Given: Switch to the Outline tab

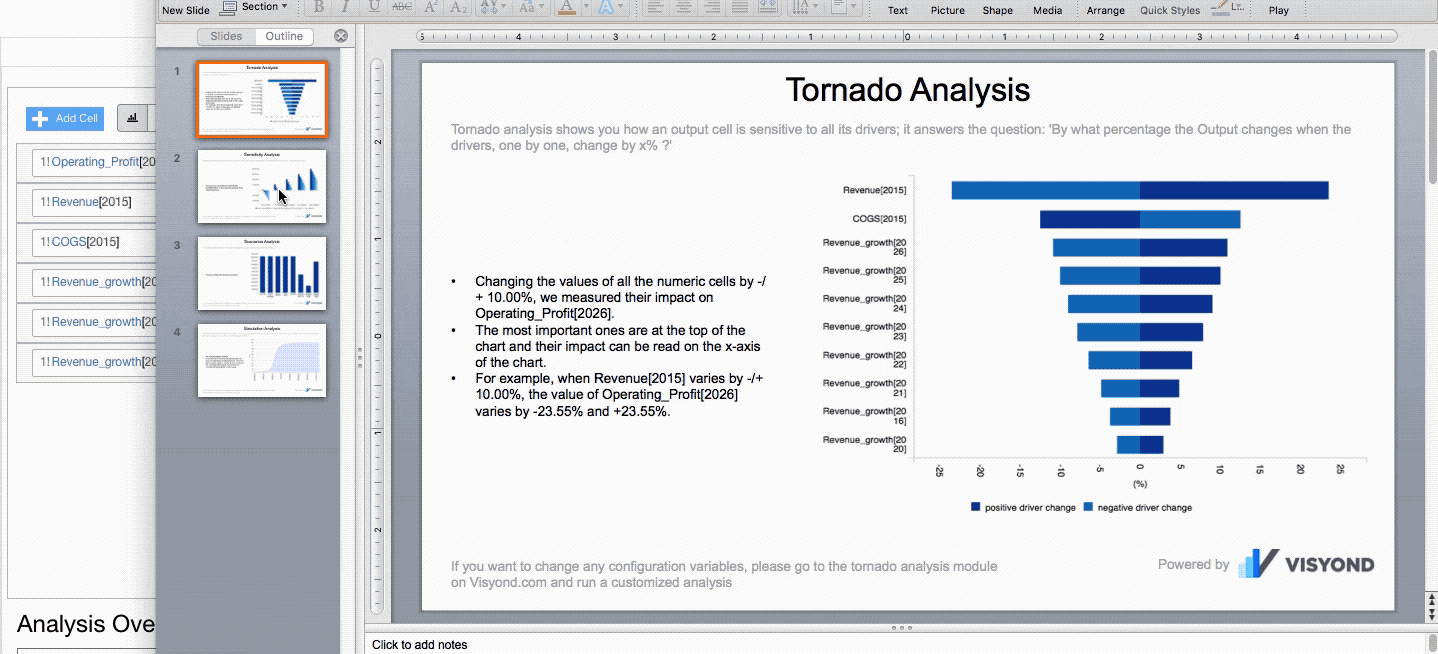Looking at the screenshot, I should 284,36.
